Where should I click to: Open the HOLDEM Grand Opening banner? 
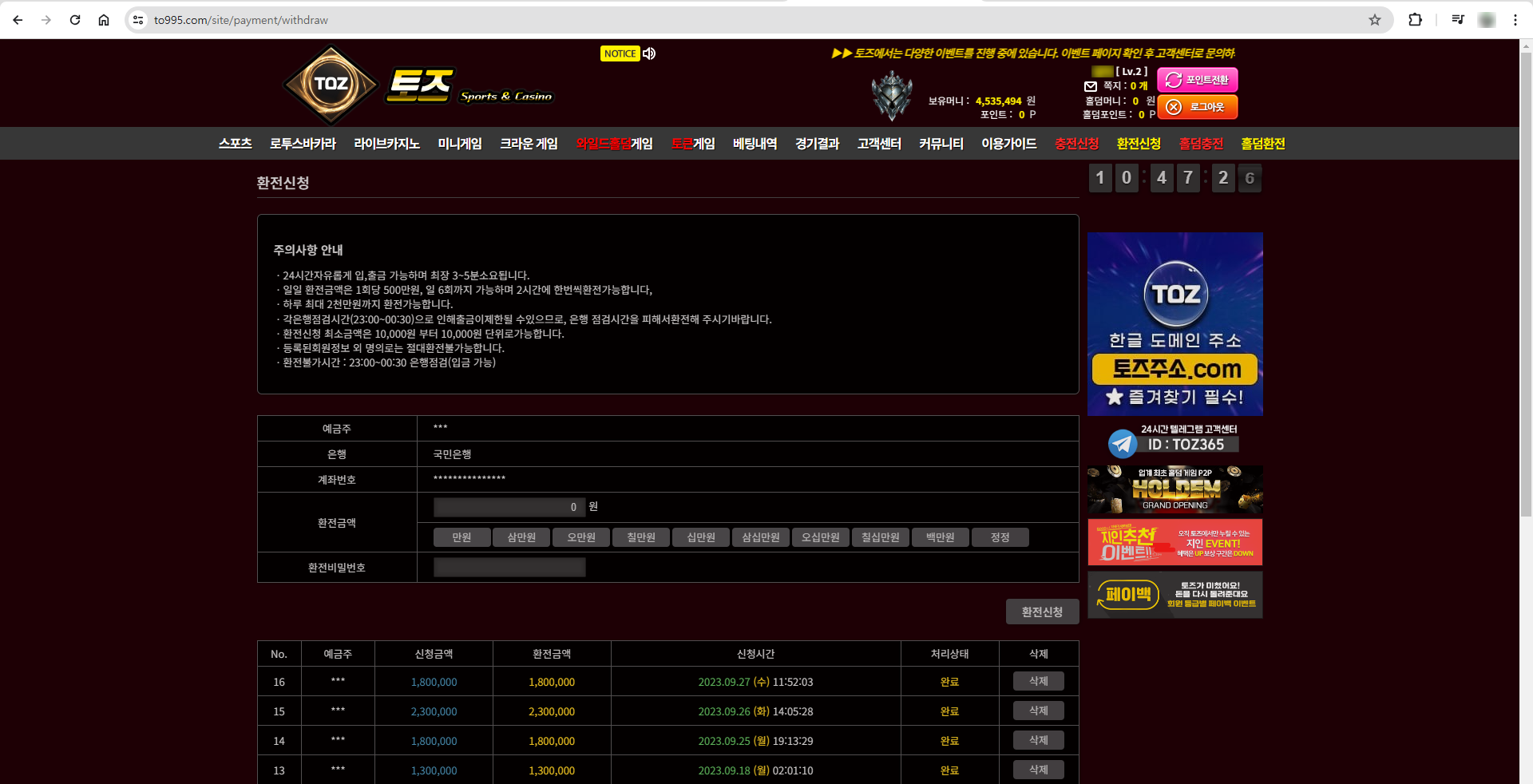click(1175, 489)
